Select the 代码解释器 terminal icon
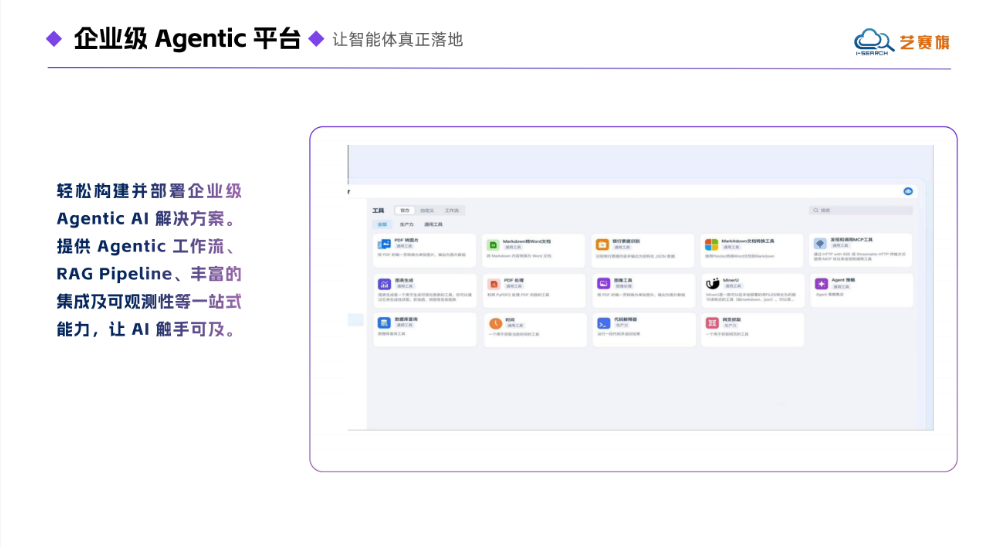The height and width of the screenshot is (547, 982). (603, 323)
